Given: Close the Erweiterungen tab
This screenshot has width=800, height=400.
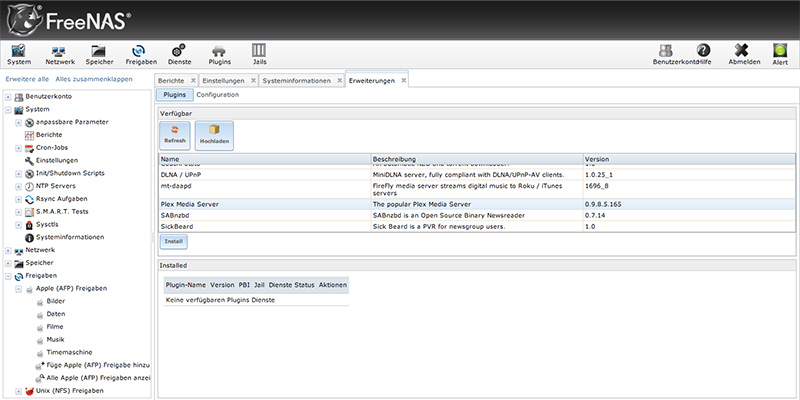Looking at the screenshot, I should (403, 81).
